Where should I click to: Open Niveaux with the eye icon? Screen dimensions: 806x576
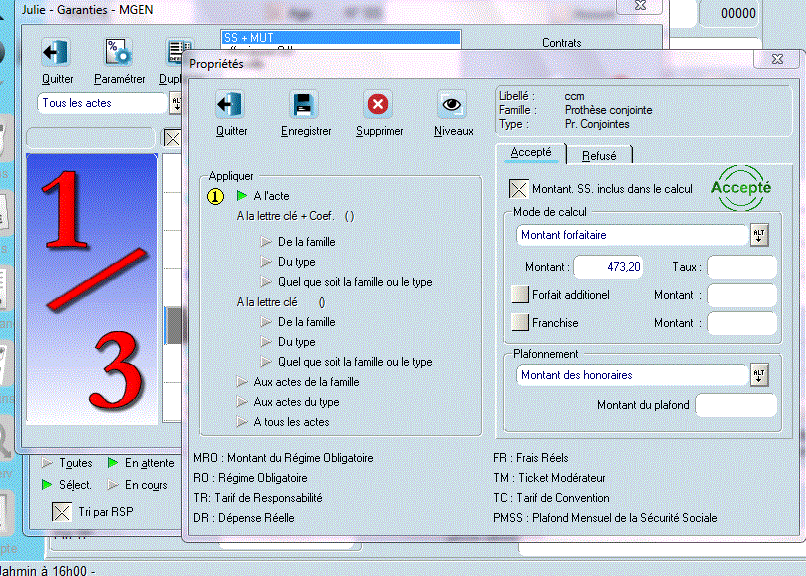pos(453,105)
